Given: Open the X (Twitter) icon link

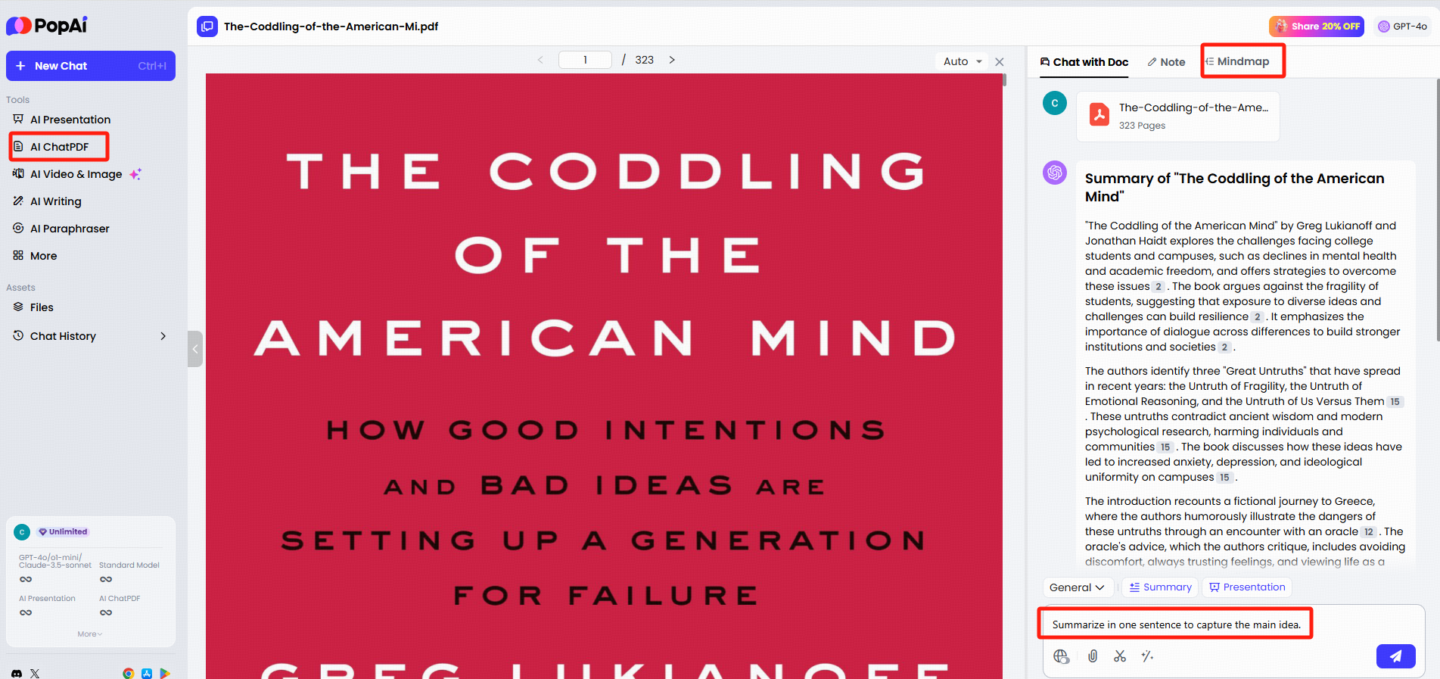Looking at the screenshot, I should (35, 674).
